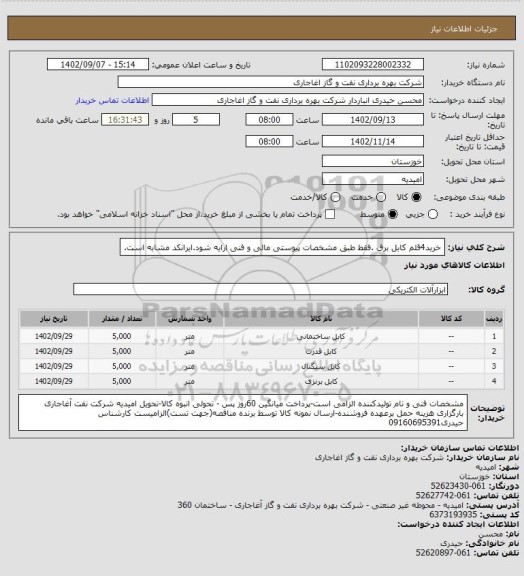This screenshot has width=524, height=576.
Task: Click the کد کالا column header
Action: point(451,319)
